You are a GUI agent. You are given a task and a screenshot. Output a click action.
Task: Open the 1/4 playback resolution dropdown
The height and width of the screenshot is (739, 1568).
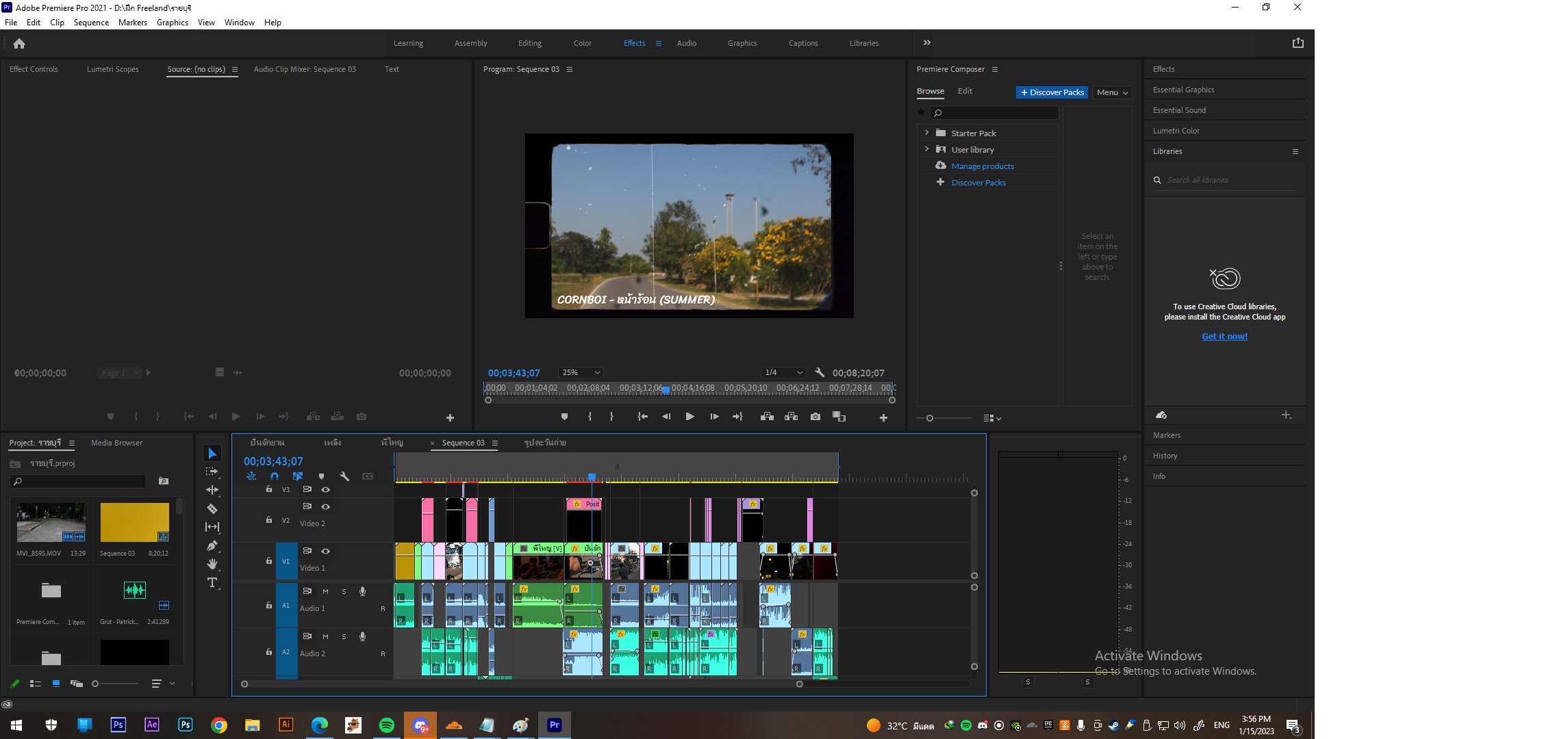pos(783,372)
